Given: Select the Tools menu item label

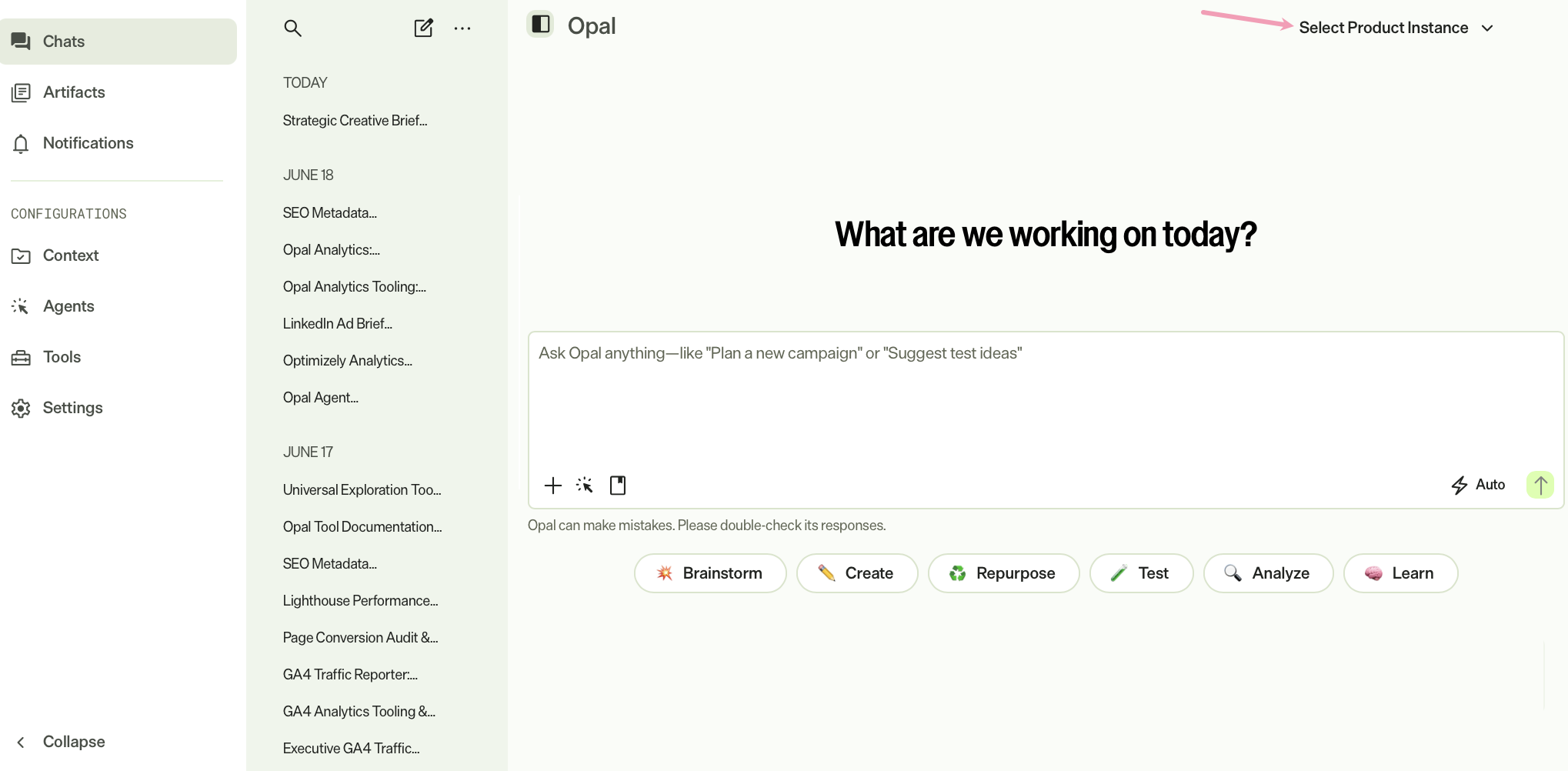Looking at the screenshot, I should coord(62,357).
